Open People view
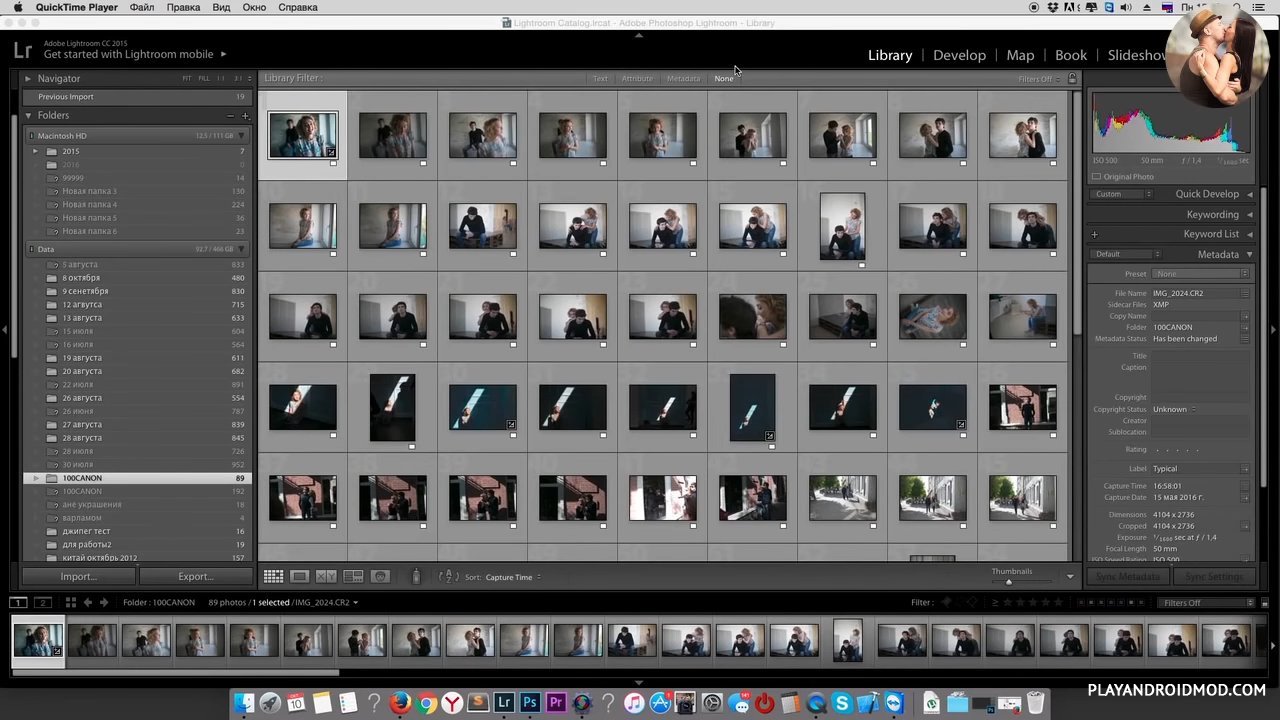Viewport: 1280px width, 720px height. [x=380, y=577]
